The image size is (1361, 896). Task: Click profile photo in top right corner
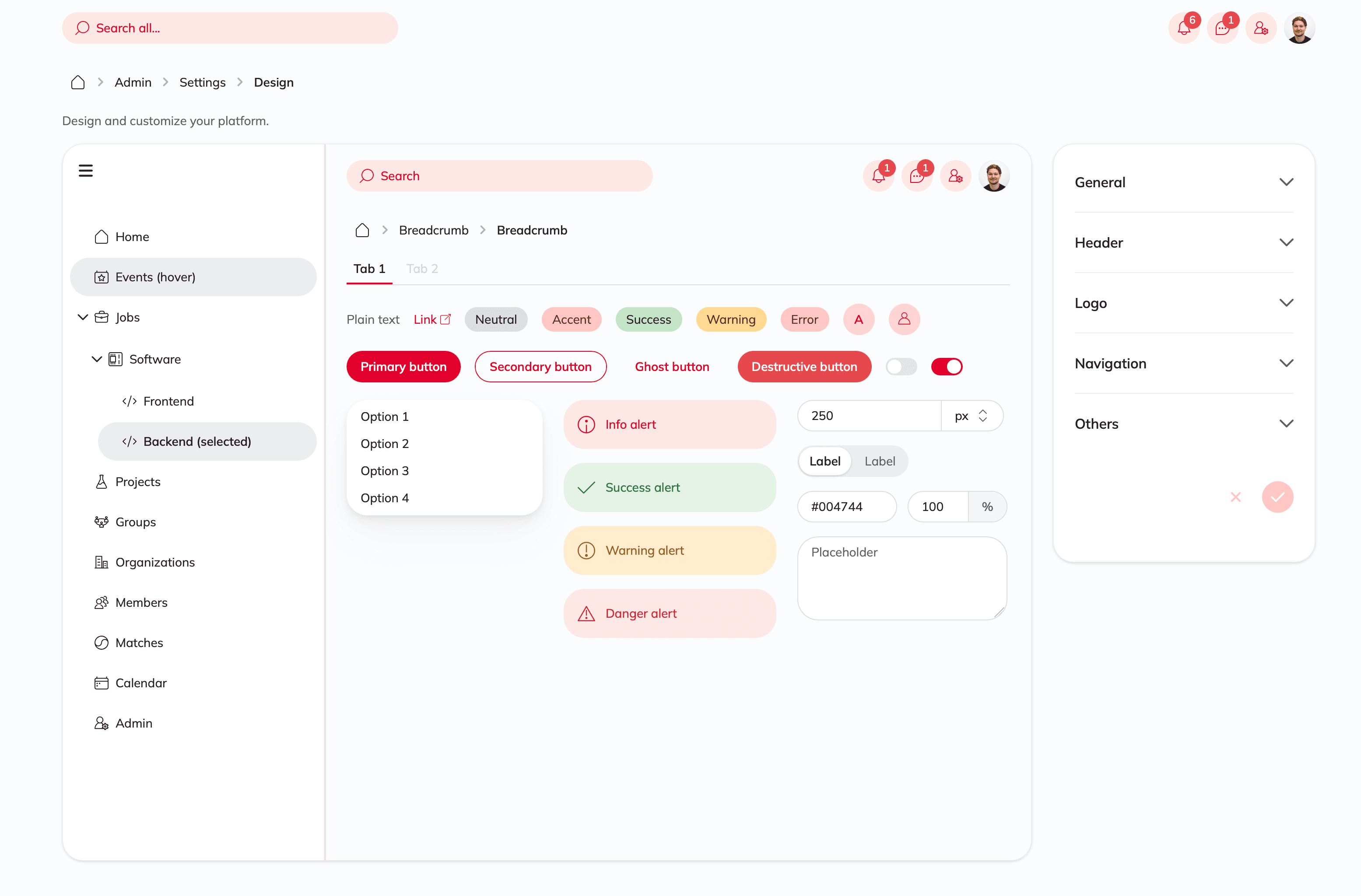coord(1299,28)
